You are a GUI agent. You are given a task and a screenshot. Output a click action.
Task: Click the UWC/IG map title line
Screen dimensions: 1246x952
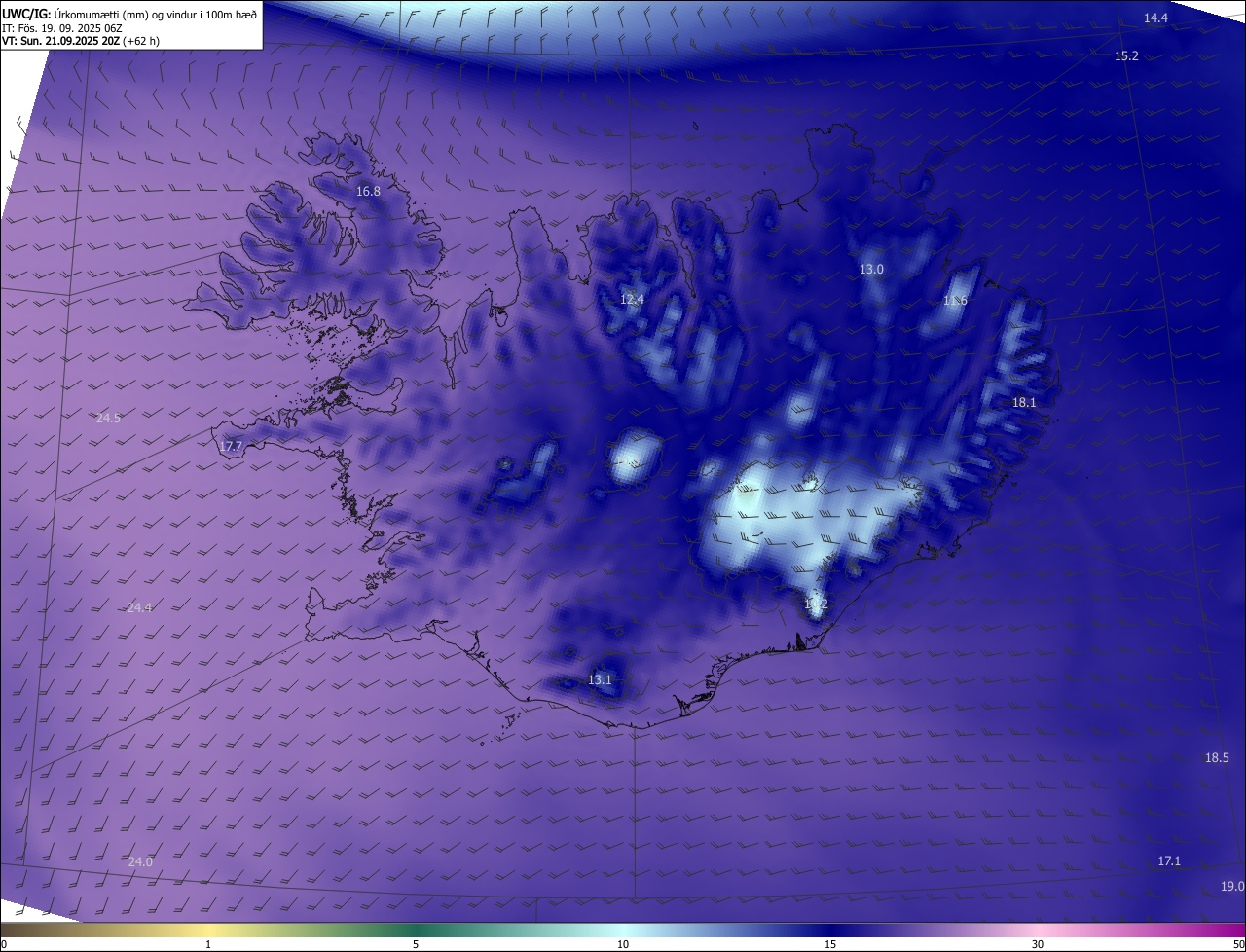click(x=129, y=14)
